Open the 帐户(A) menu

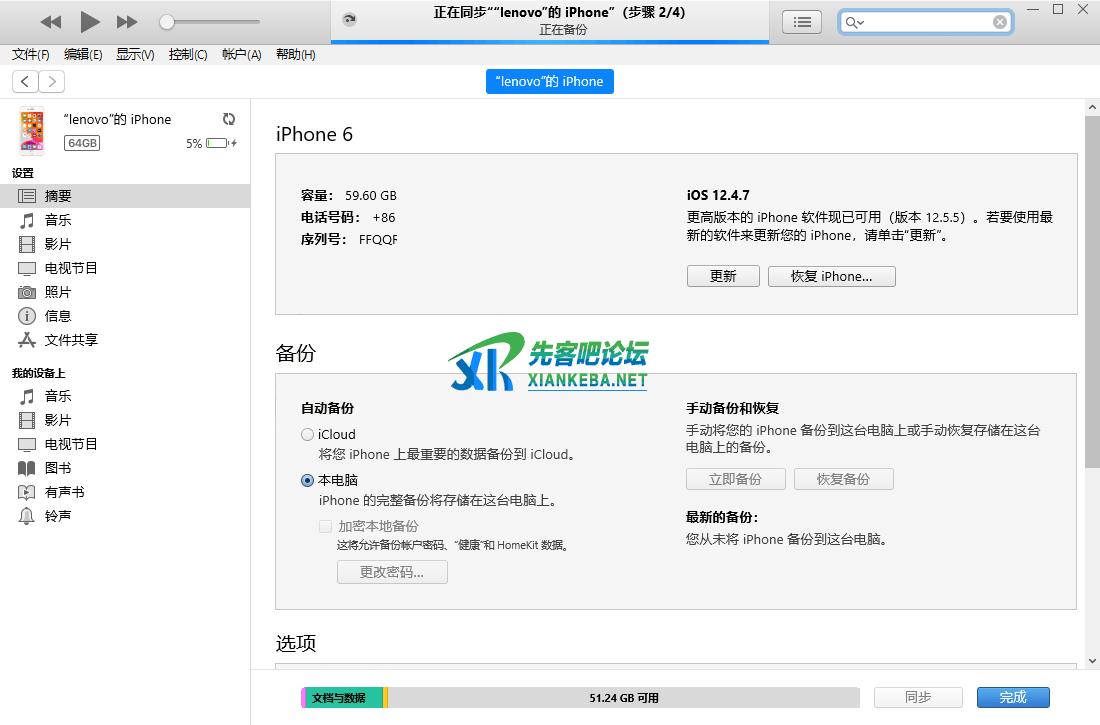pos(241,55)
